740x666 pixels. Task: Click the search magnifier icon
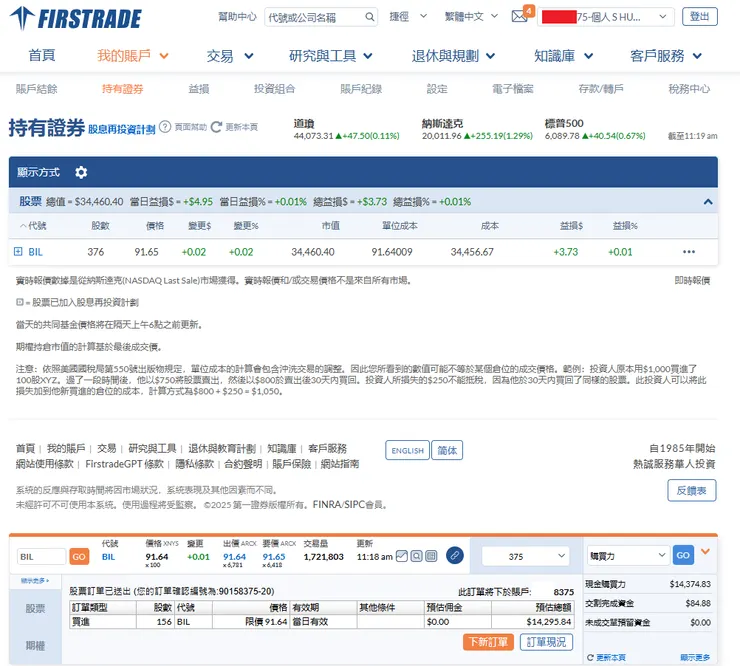click(x=370, y=17)
